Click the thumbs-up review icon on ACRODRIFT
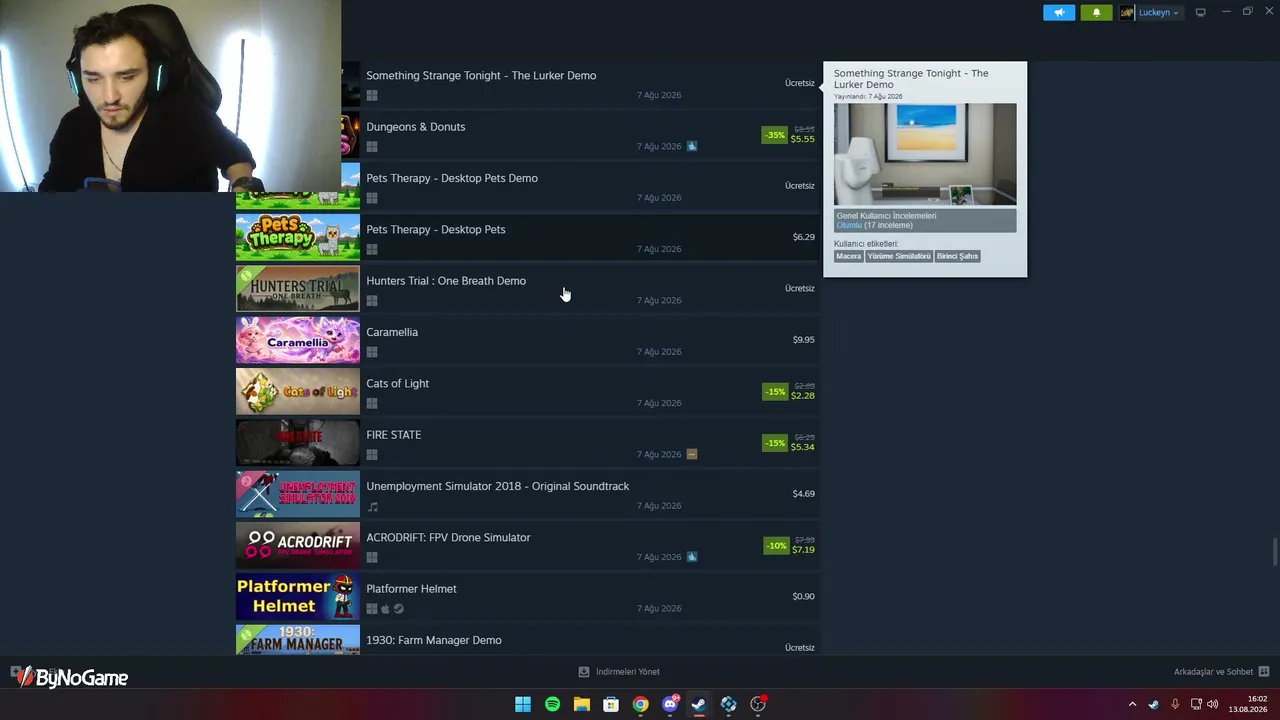 pyautogui.click(x=691, y=557)
